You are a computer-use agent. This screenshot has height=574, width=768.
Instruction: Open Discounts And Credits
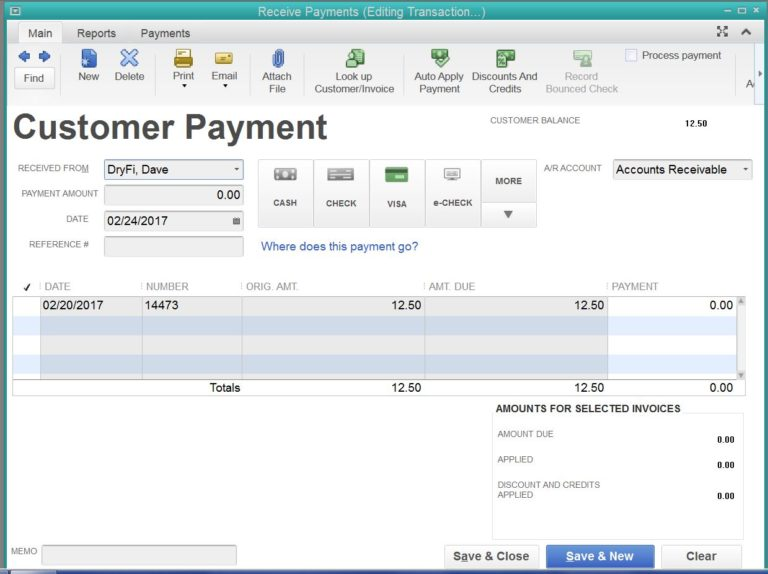[504, 71]
